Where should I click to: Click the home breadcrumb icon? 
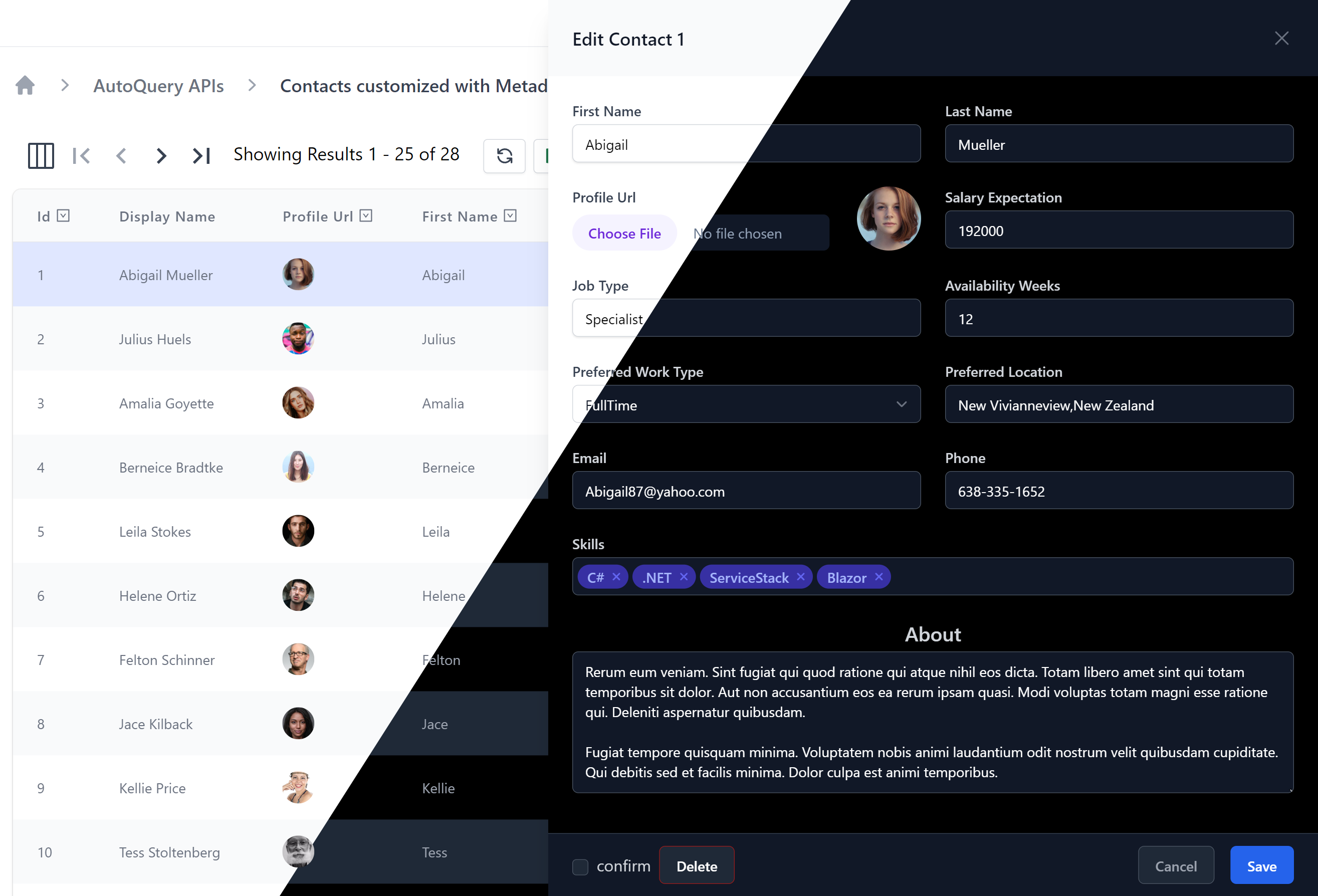(27, 85)
